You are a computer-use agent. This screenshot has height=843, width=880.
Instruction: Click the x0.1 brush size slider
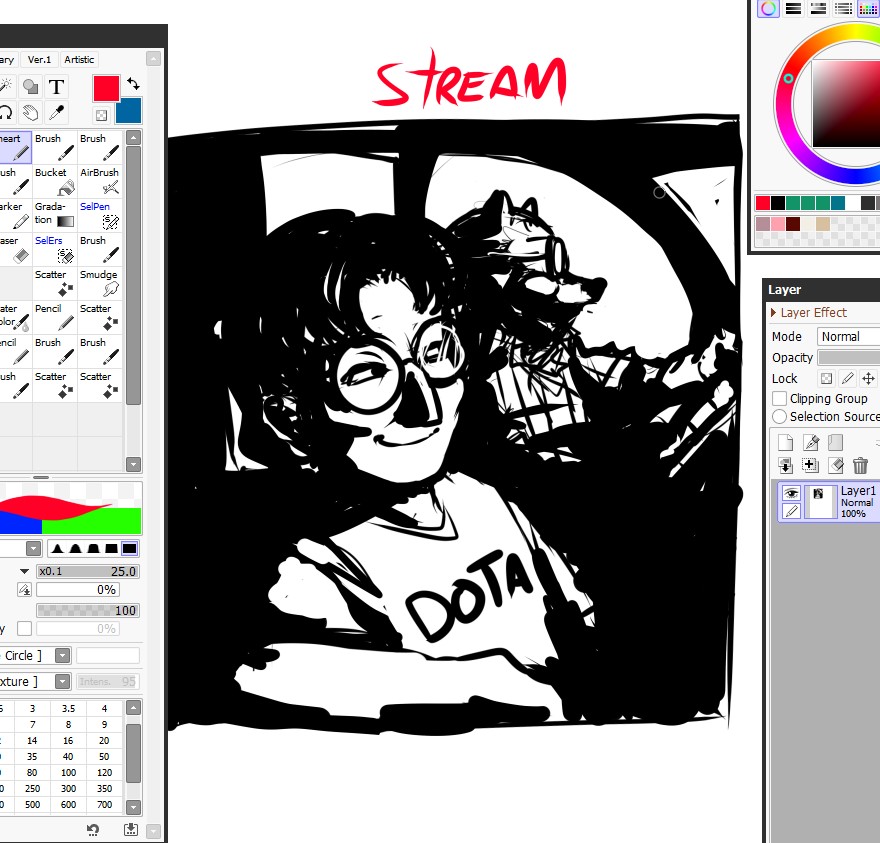(x=88, y=571)
